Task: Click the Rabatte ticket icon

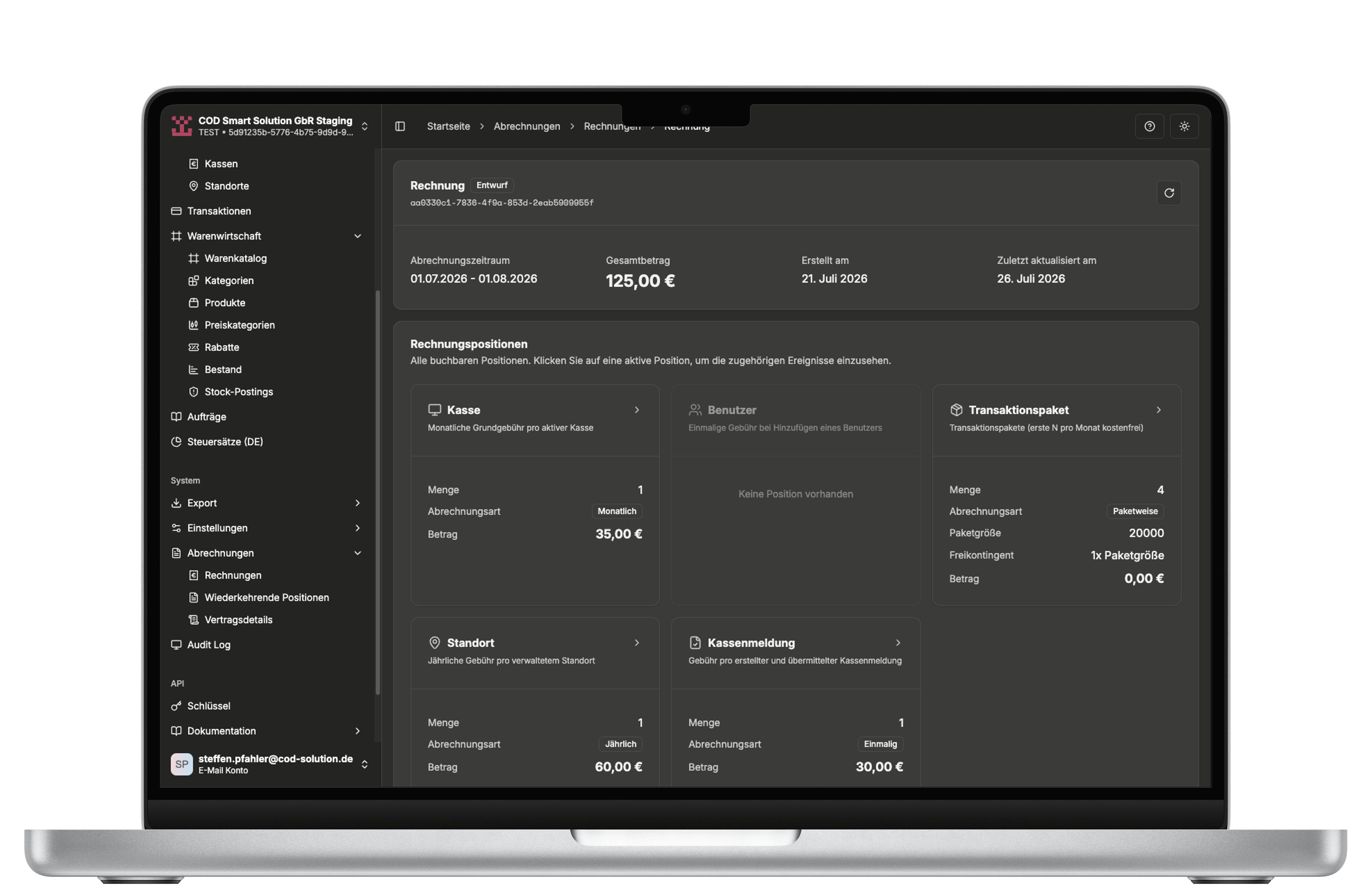Action: click(x=194, y=347)
